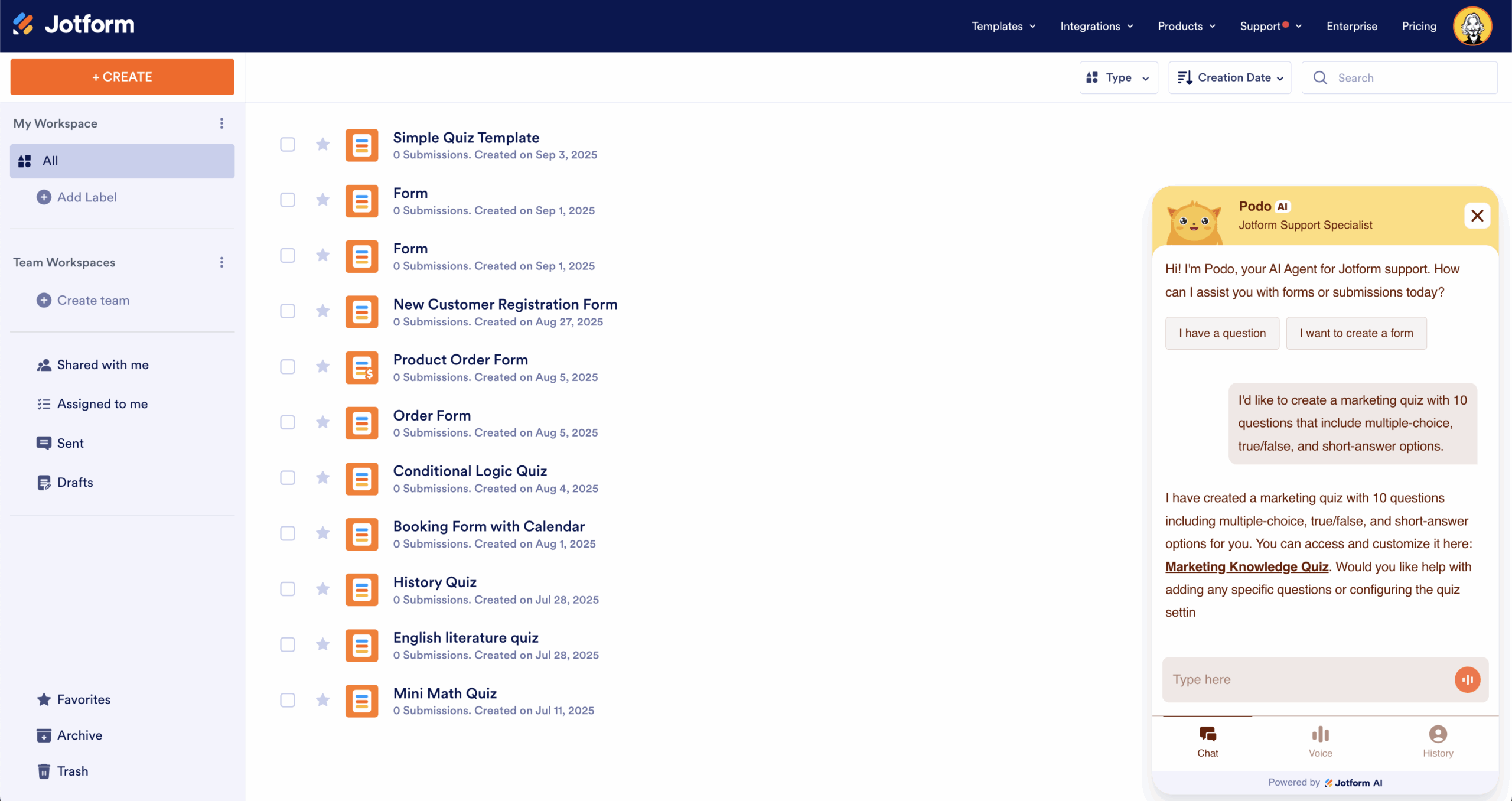Favorite the History Quiz with its star
This screenshot has width=1512, height=801.
[x=322, y=589]
